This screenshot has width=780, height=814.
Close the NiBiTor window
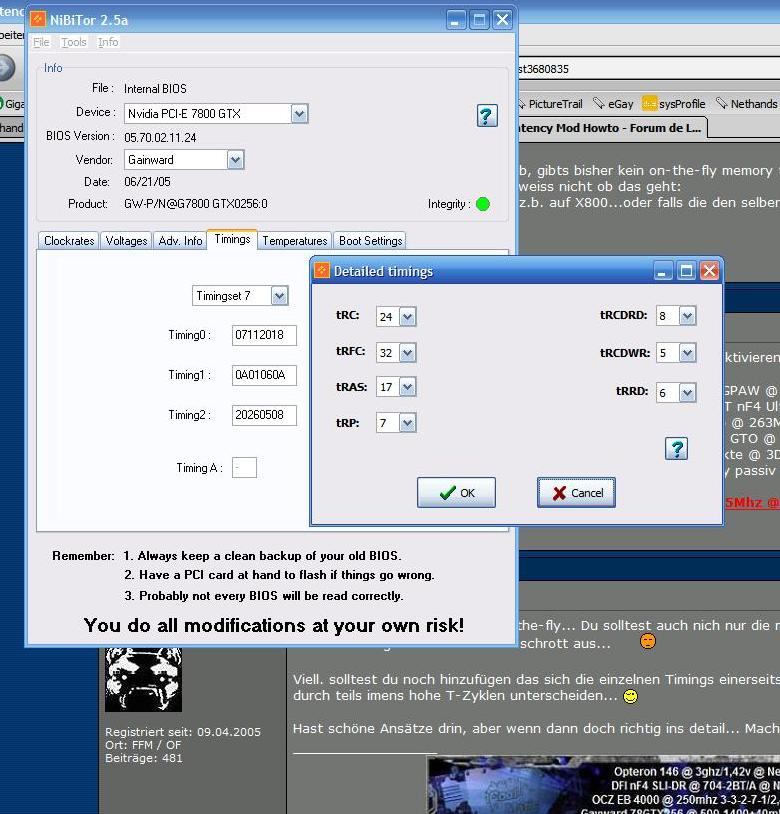pyautogui.click(x=502, y=20)
